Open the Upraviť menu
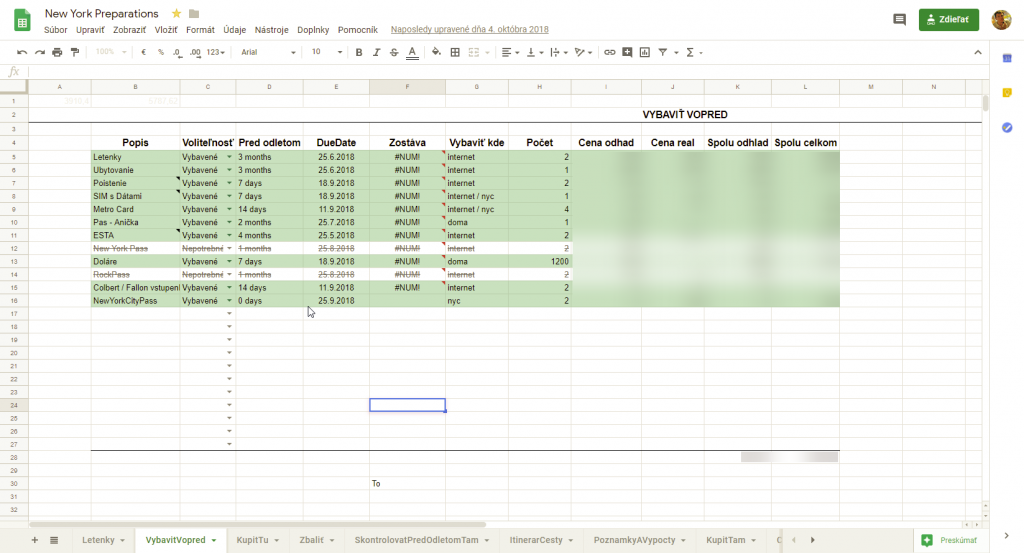The height and width of the screenshot is (553, 1024). click(90, 29)
